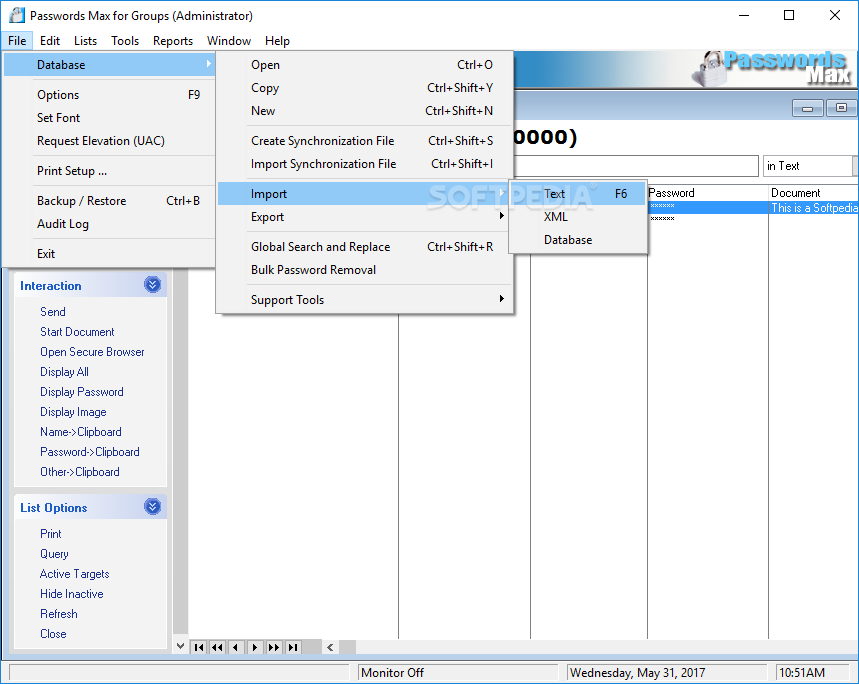This screenshot has height=684, width=859.
Task: Click the Password column header
Action: 708,193
